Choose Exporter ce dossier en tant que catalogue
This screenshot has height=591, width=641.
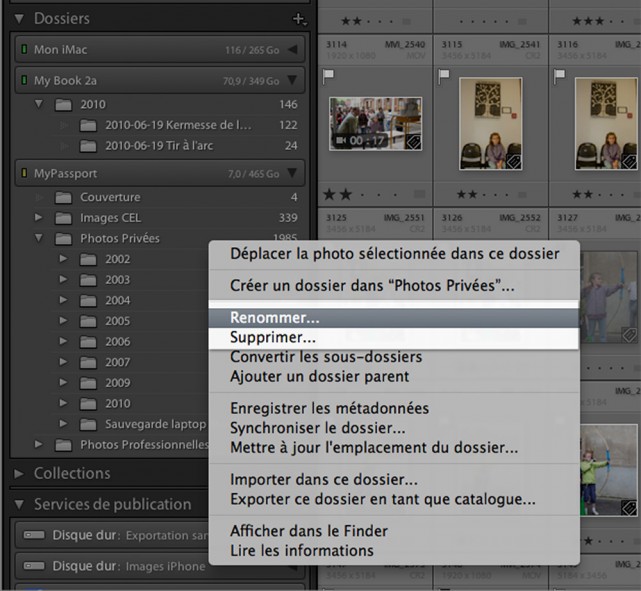pos(394,499)
